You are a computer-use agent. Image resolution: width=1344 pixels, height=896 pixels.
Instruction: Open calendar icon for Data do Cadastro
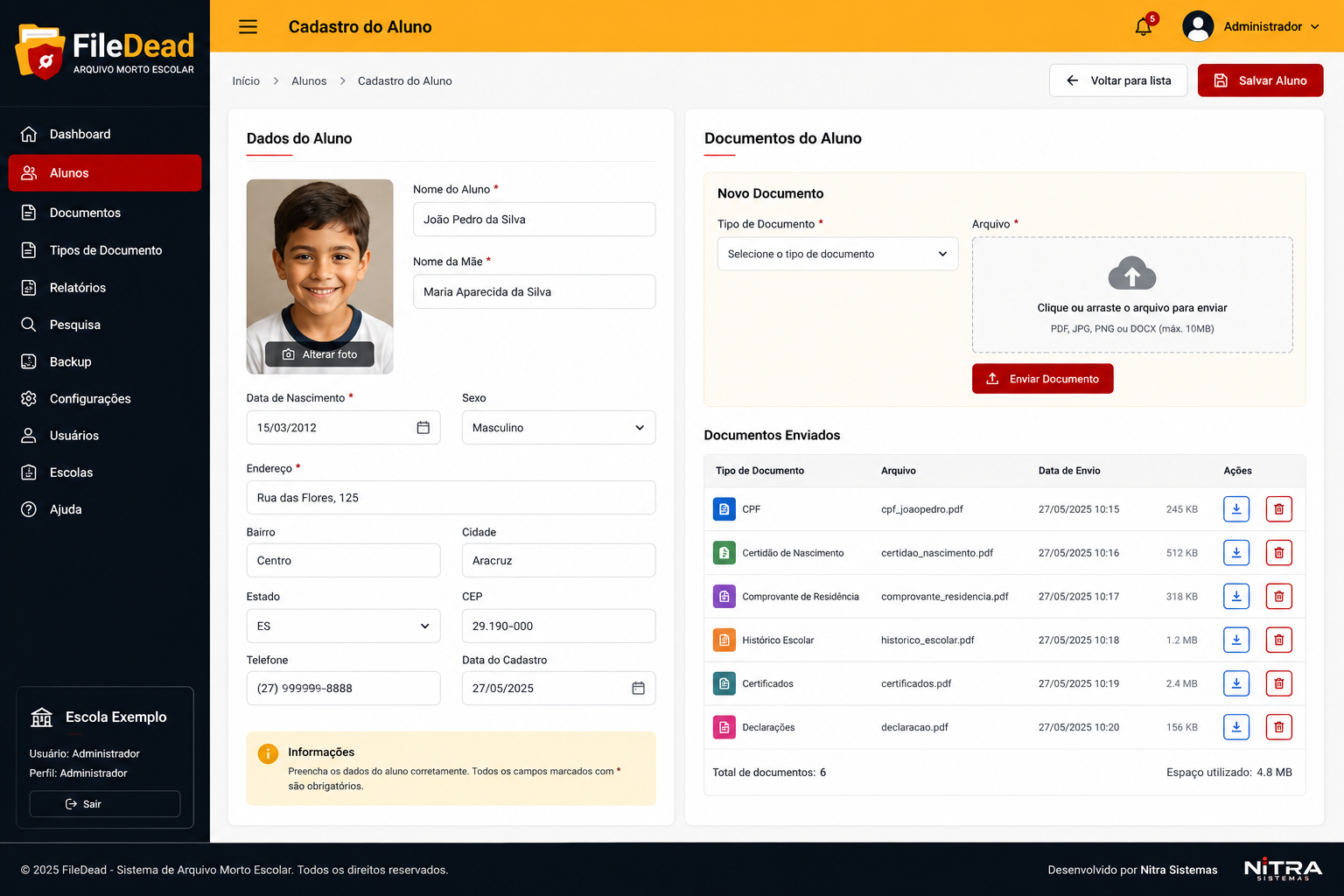[x=639, y=689]
